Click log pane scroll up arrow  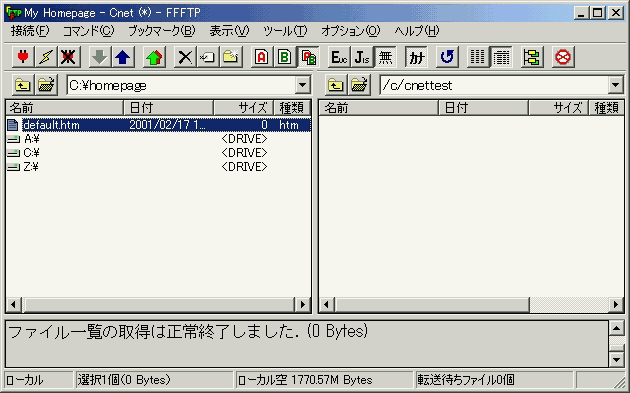(x=616, y=328)
